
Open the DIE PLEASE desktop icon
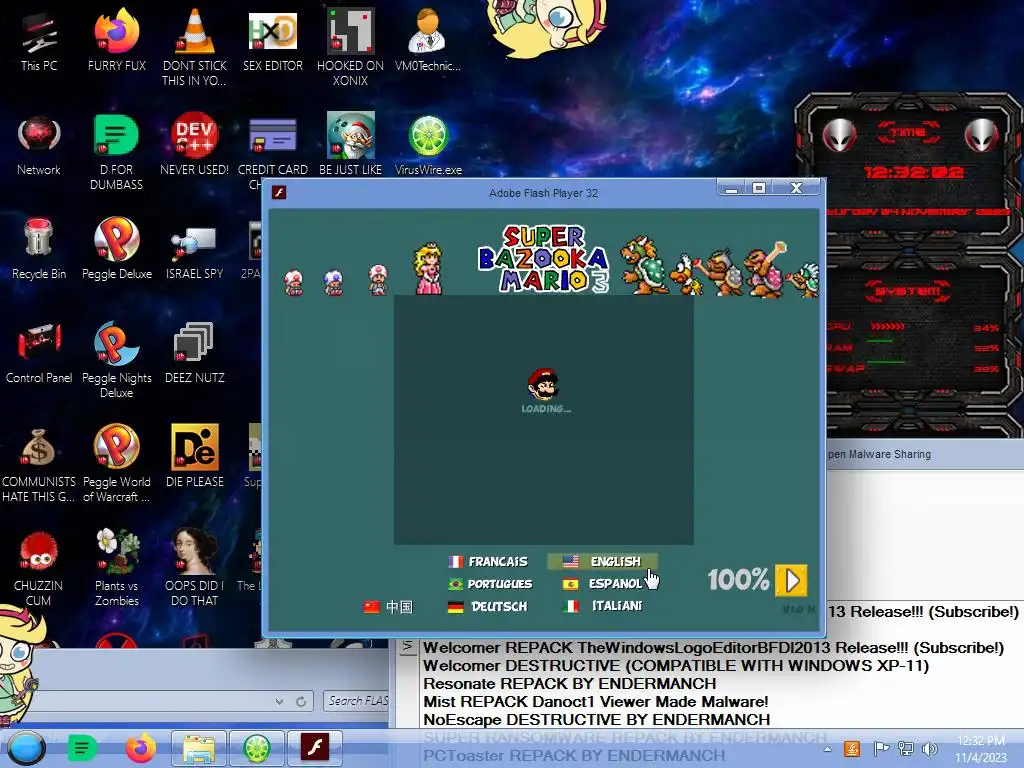pyautogui.click(x=195, y=456)
